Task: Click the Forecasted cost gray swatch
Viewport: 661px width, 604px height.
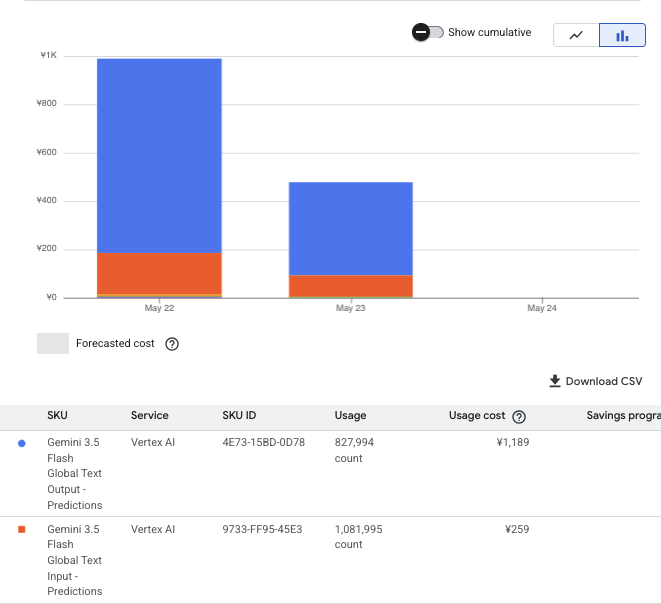Action: click(x=53, y=344)
